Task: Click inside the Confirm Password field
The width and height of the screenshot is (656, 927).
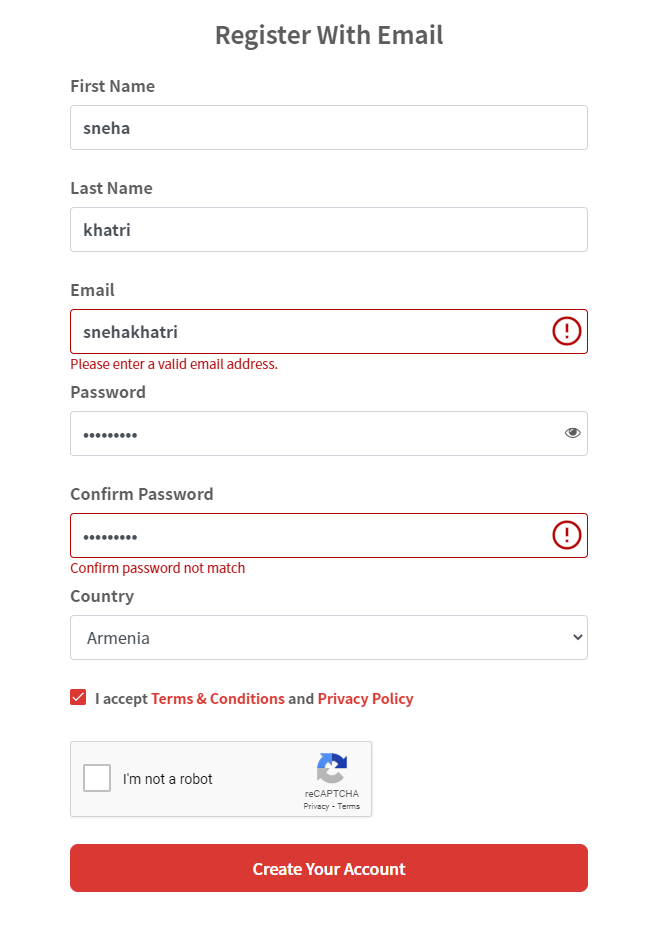Action: click(300, 535)
